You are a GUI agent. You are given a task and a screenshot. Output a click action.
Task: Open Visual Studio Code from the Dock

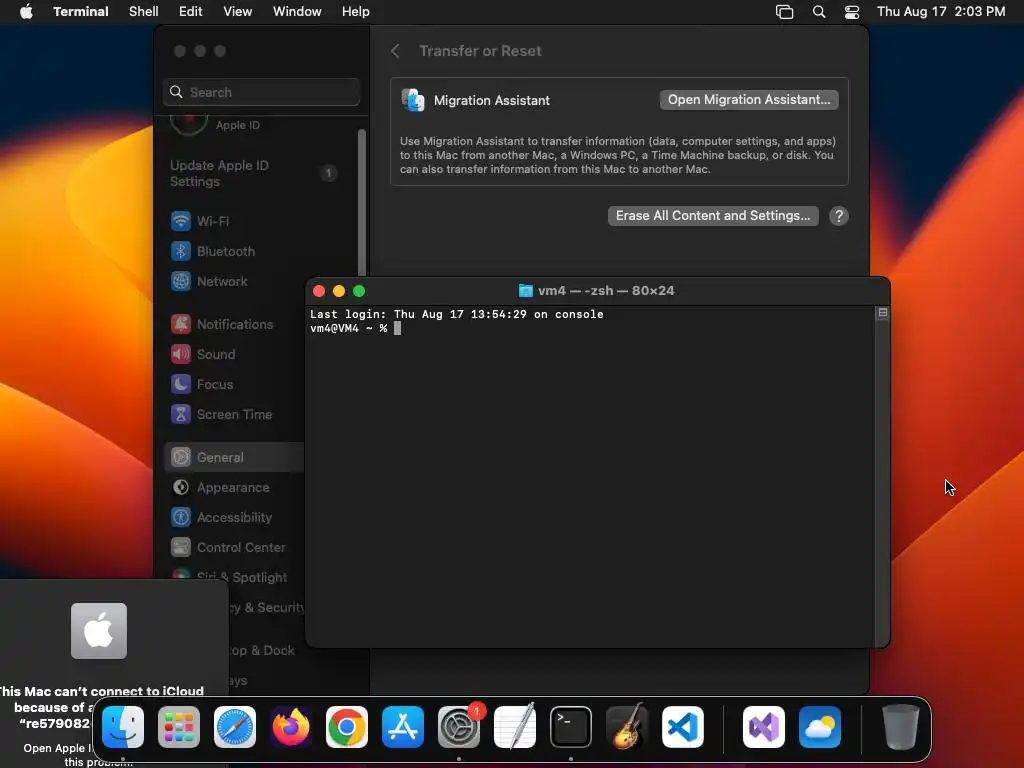683,727
